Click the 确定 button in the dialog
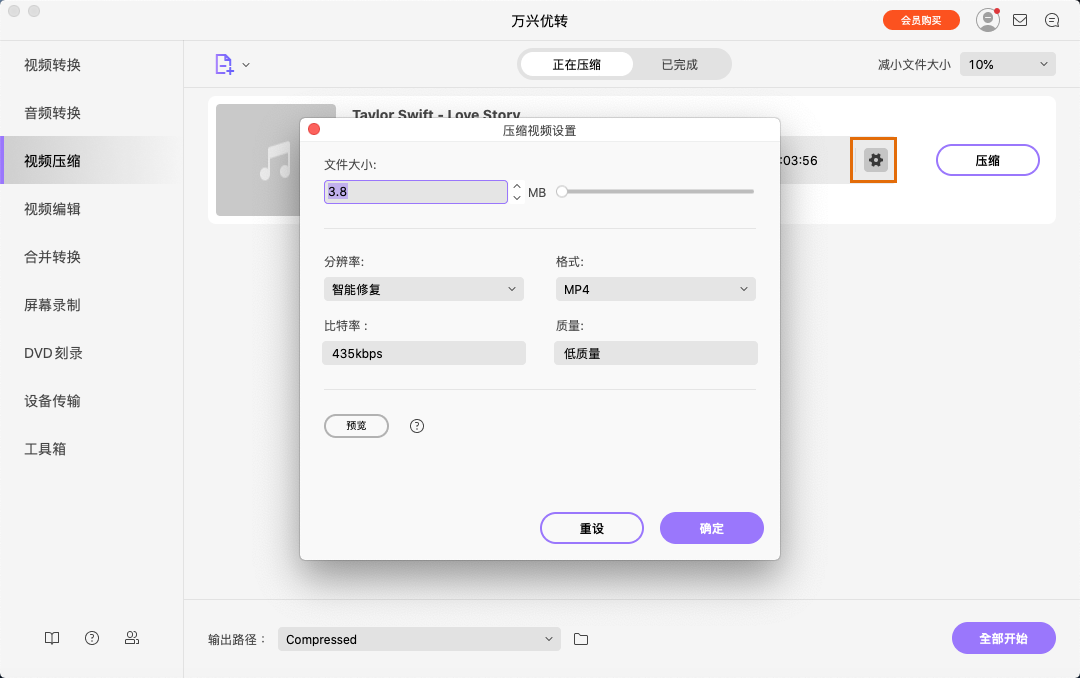Screen dimensions: 1080x678 (711, 528)
